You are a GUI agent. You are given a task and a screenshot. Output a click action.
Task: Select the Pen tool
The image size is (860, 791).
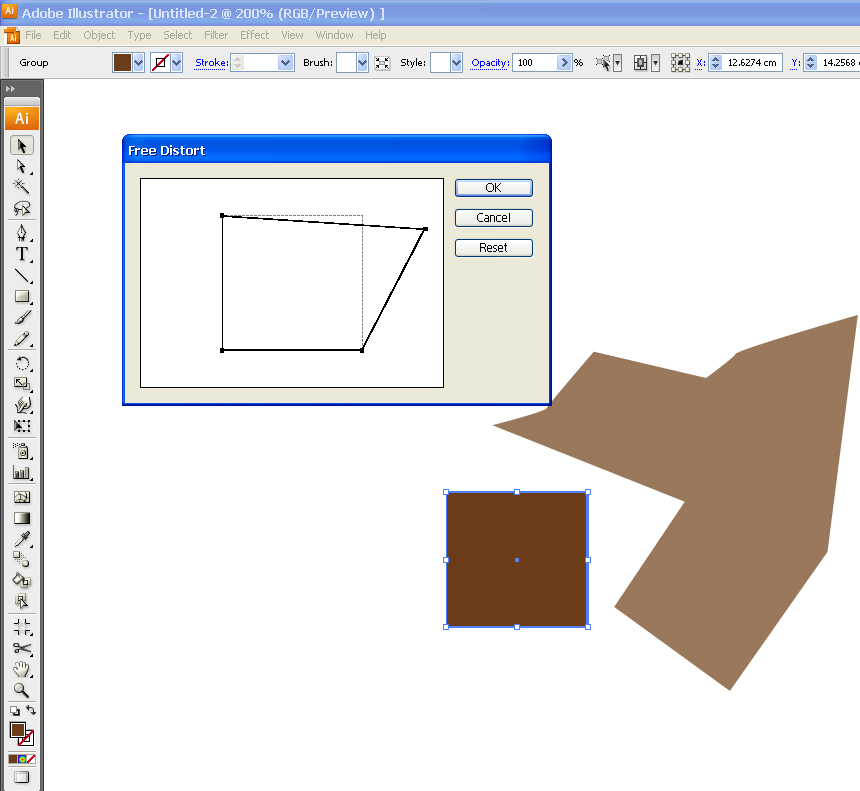point(21,233)
